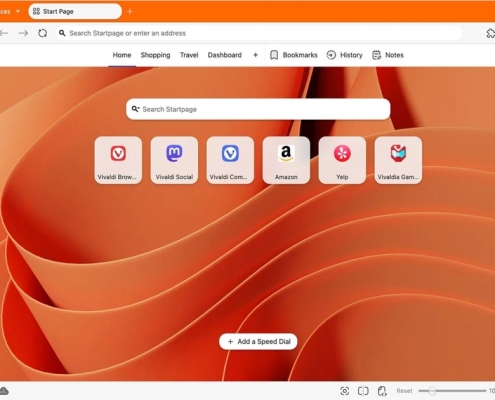Click the address bar field

(x=258, y=33)
